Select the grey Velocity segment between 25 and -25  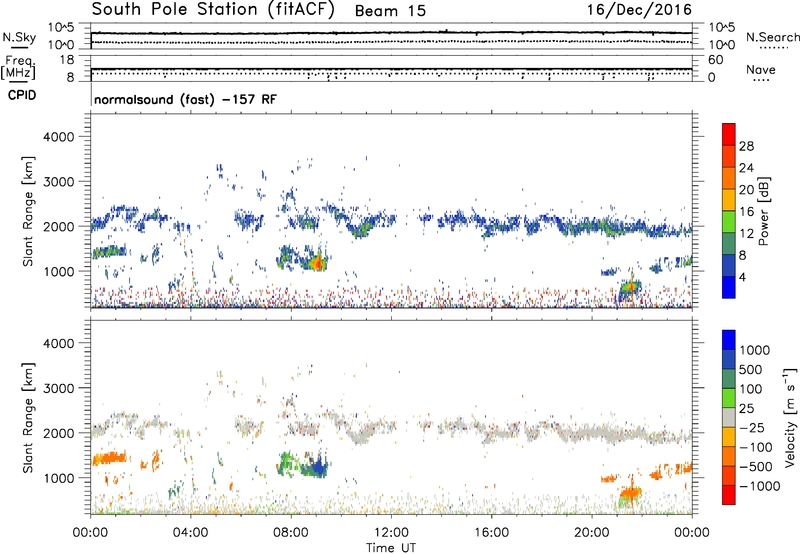729,417
